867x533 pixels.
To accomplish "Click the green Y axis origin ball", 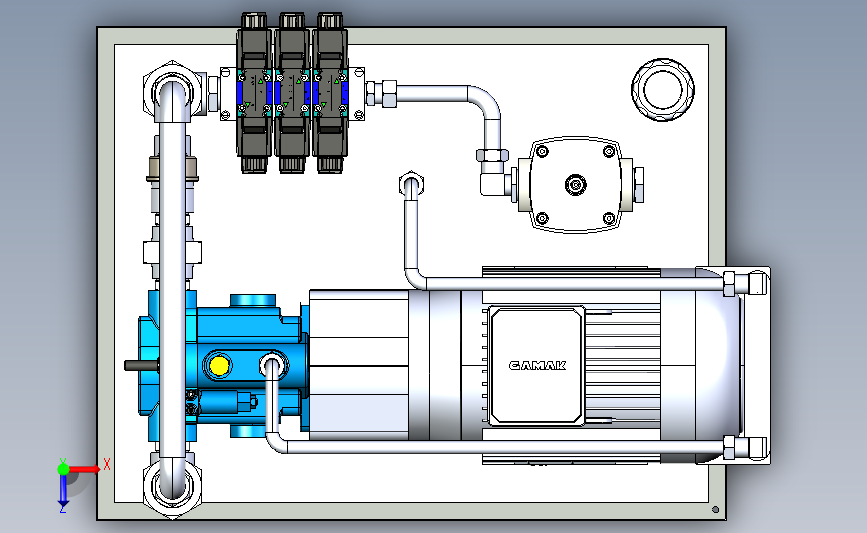I will tap(63, 469).
